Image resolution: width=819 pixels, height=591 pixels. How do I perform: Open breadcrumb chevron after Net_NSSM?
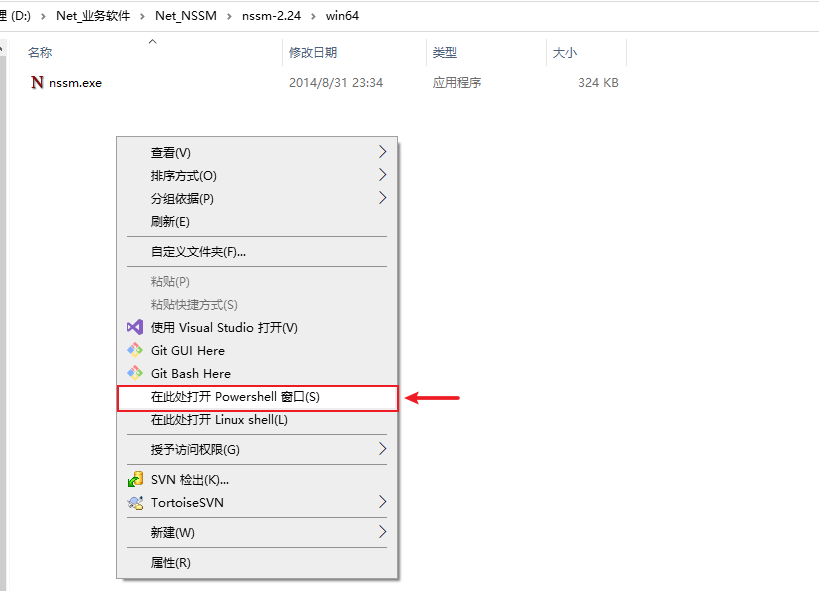tap(229, 16)
